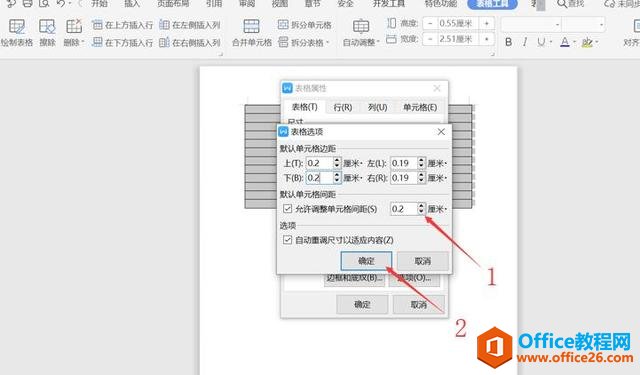Click the column width field showing 2.51厘米
Viewport: 640px width, 375px height.
458,39
